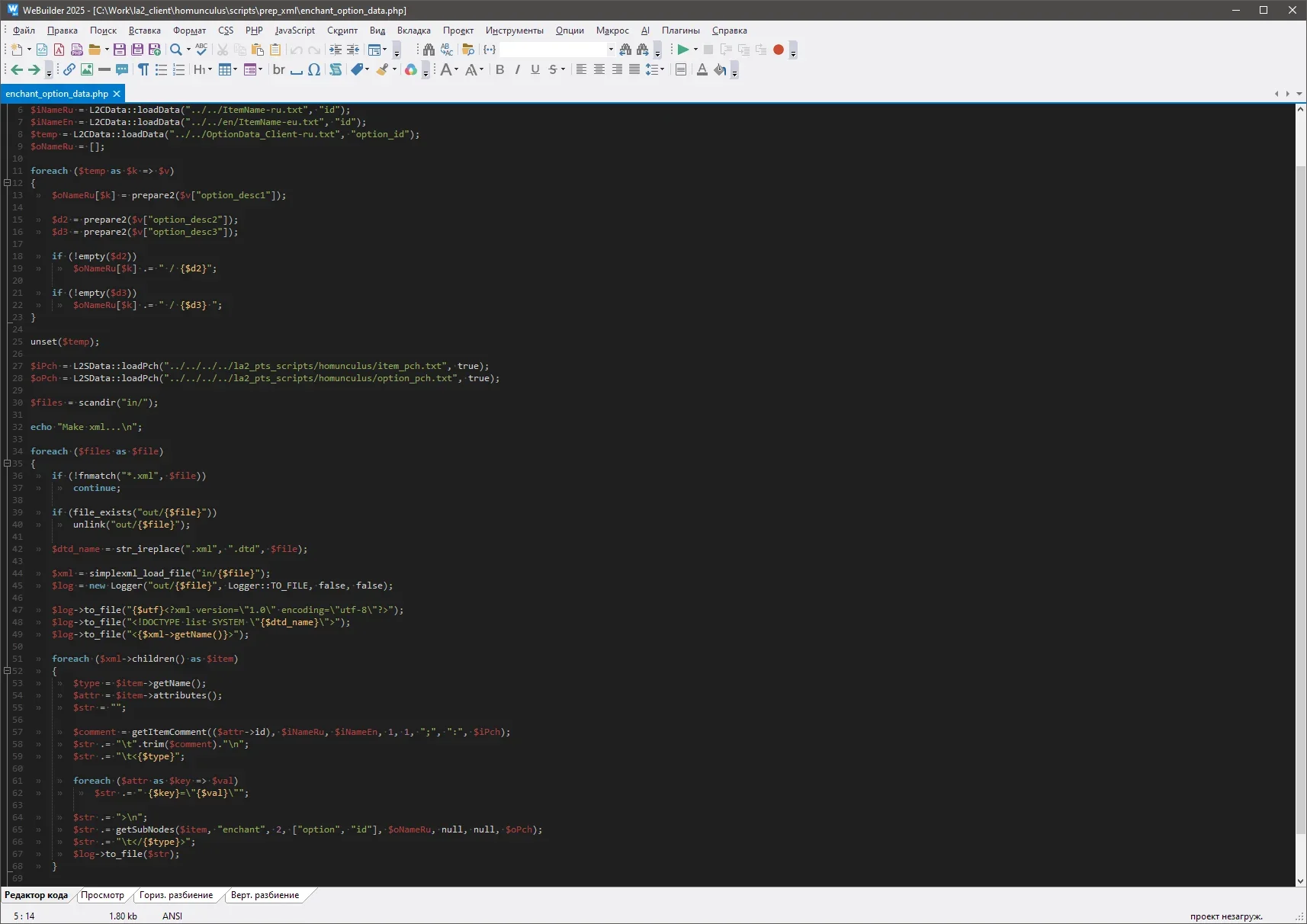Collapse the code block at line 35
The image size is (1307, 924).
pyautogui.click(x=7, y=464)
